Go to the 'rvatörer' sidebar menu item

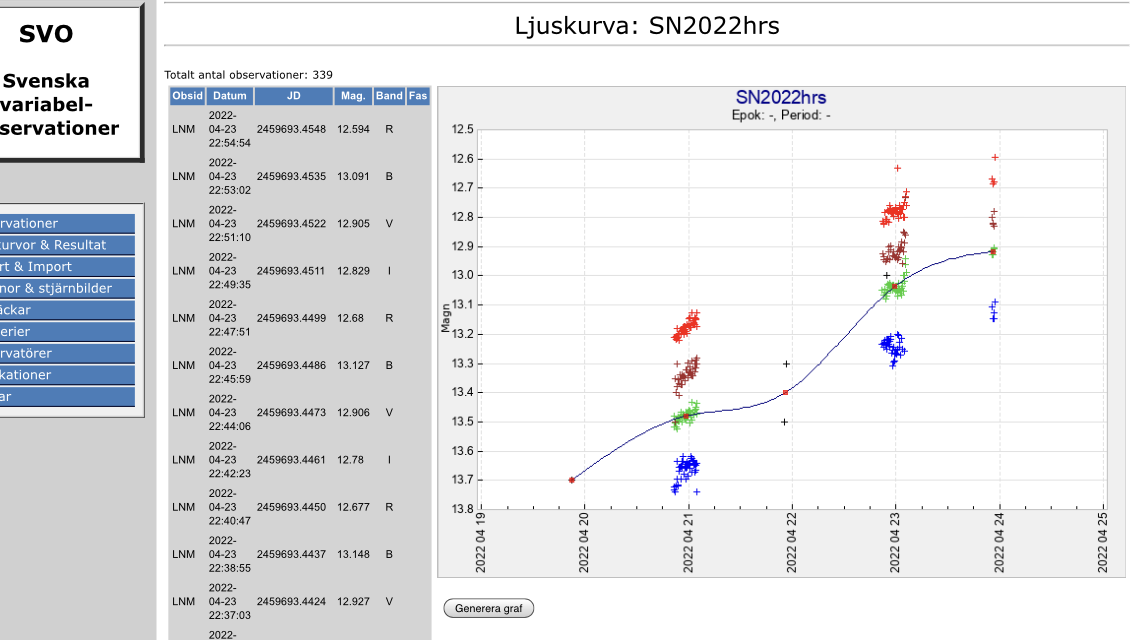tap(66, 353)
